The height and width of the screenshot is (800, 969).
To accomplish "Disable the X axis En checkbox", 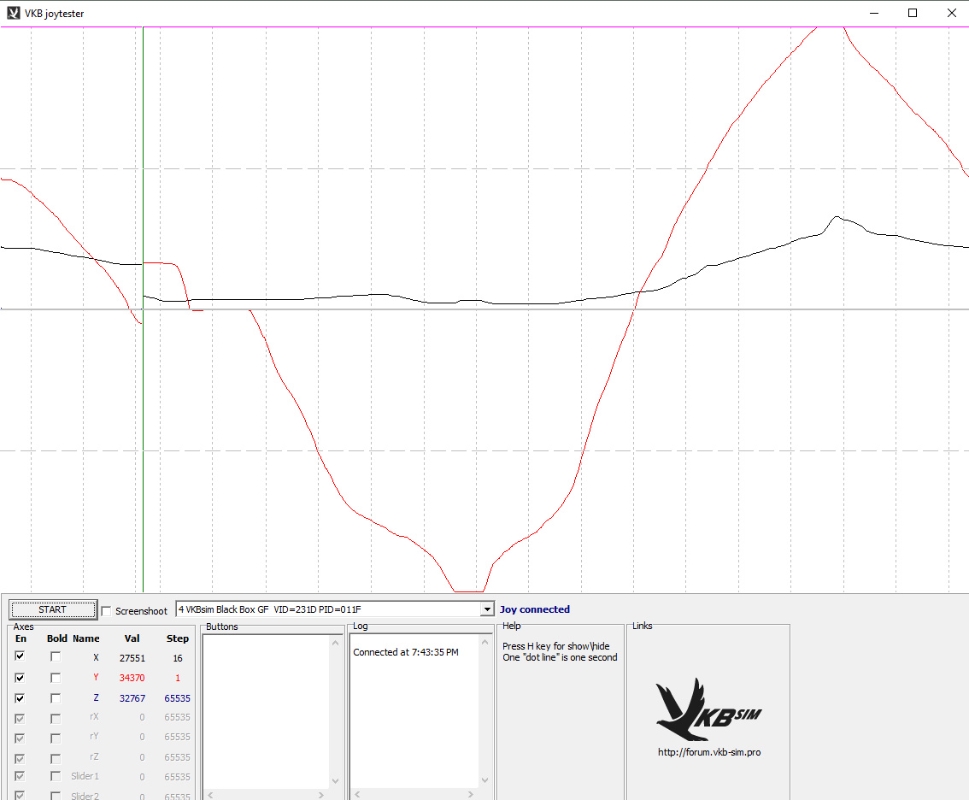I will pos(19,657).
